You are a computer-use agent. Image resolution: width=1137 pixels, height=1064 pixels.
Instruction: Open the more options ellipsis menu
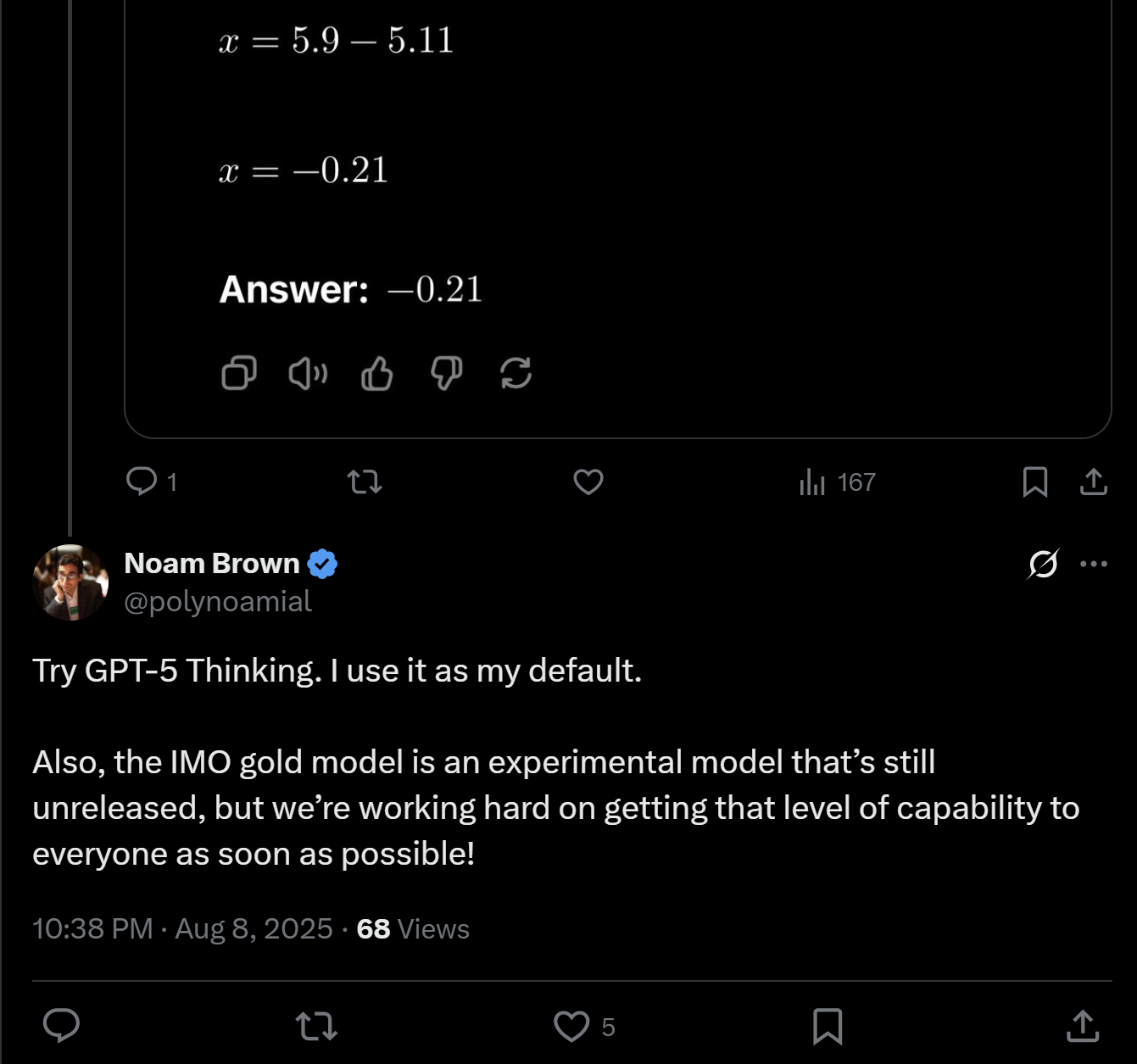(x=1094, y=564)
